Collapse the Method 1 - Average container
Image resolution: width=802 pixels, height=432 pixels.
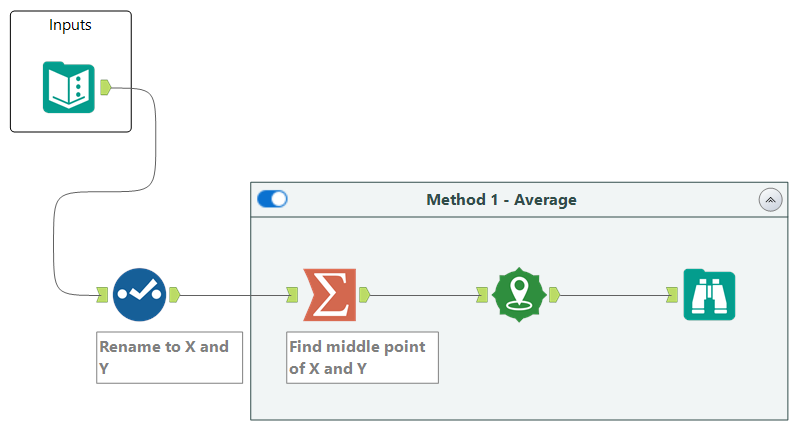pos(769,200)
